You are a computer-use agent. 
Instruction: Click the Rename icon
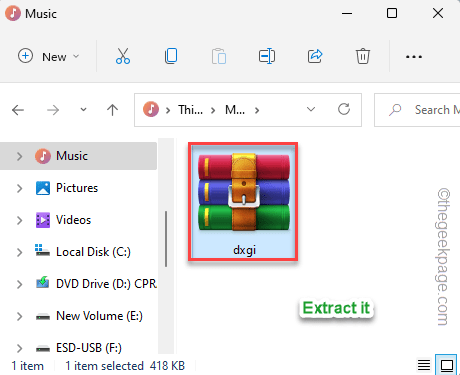click(267, 56)
